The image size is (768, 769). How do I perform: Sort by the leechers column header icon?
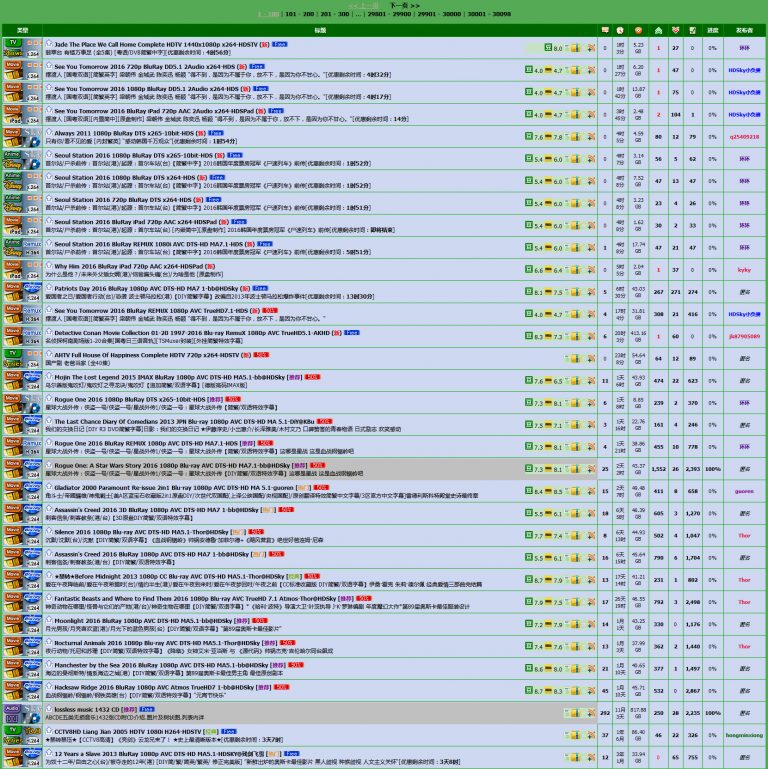675,30
